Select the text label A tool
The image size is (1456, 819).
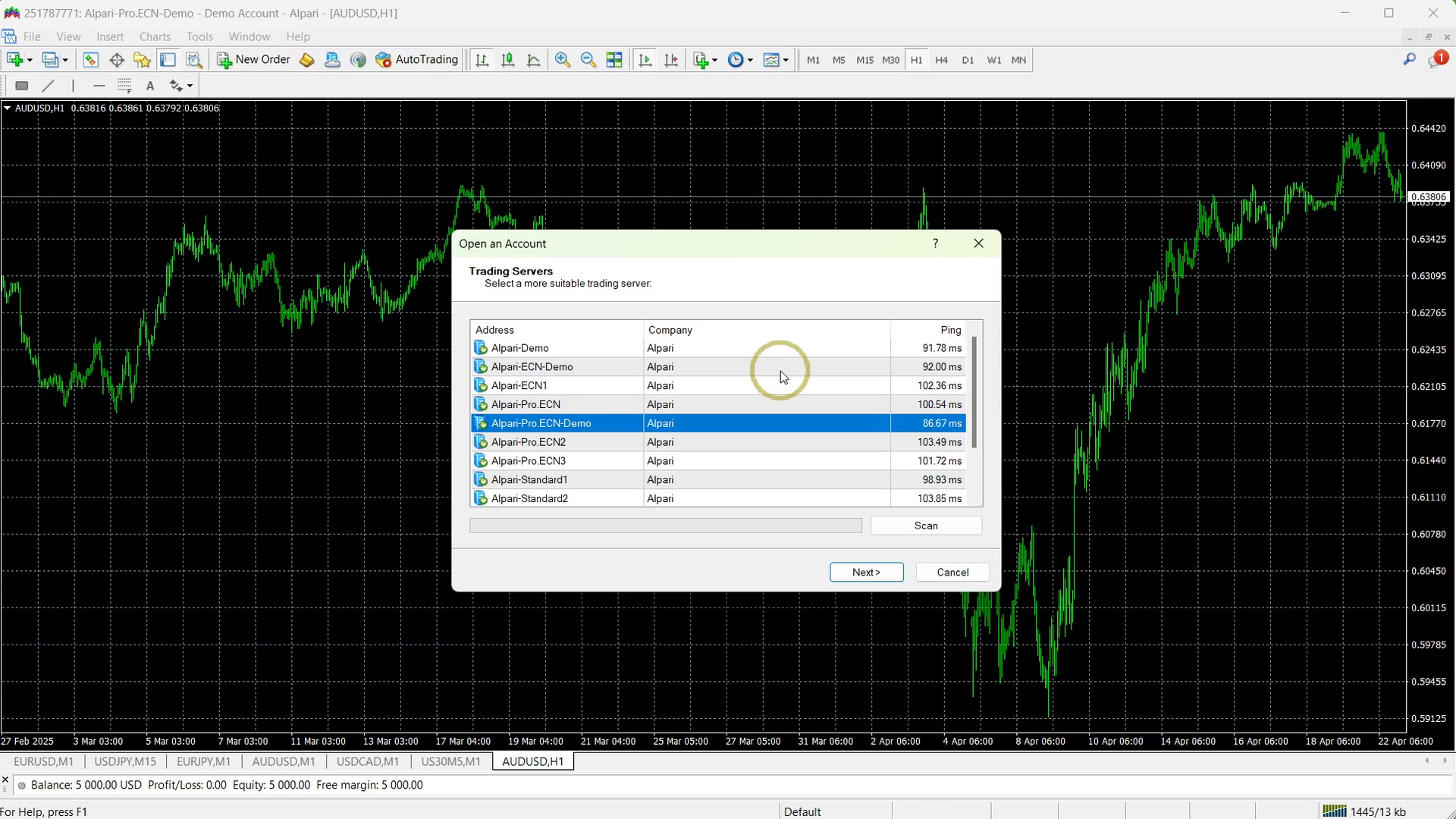pos(150,86)
